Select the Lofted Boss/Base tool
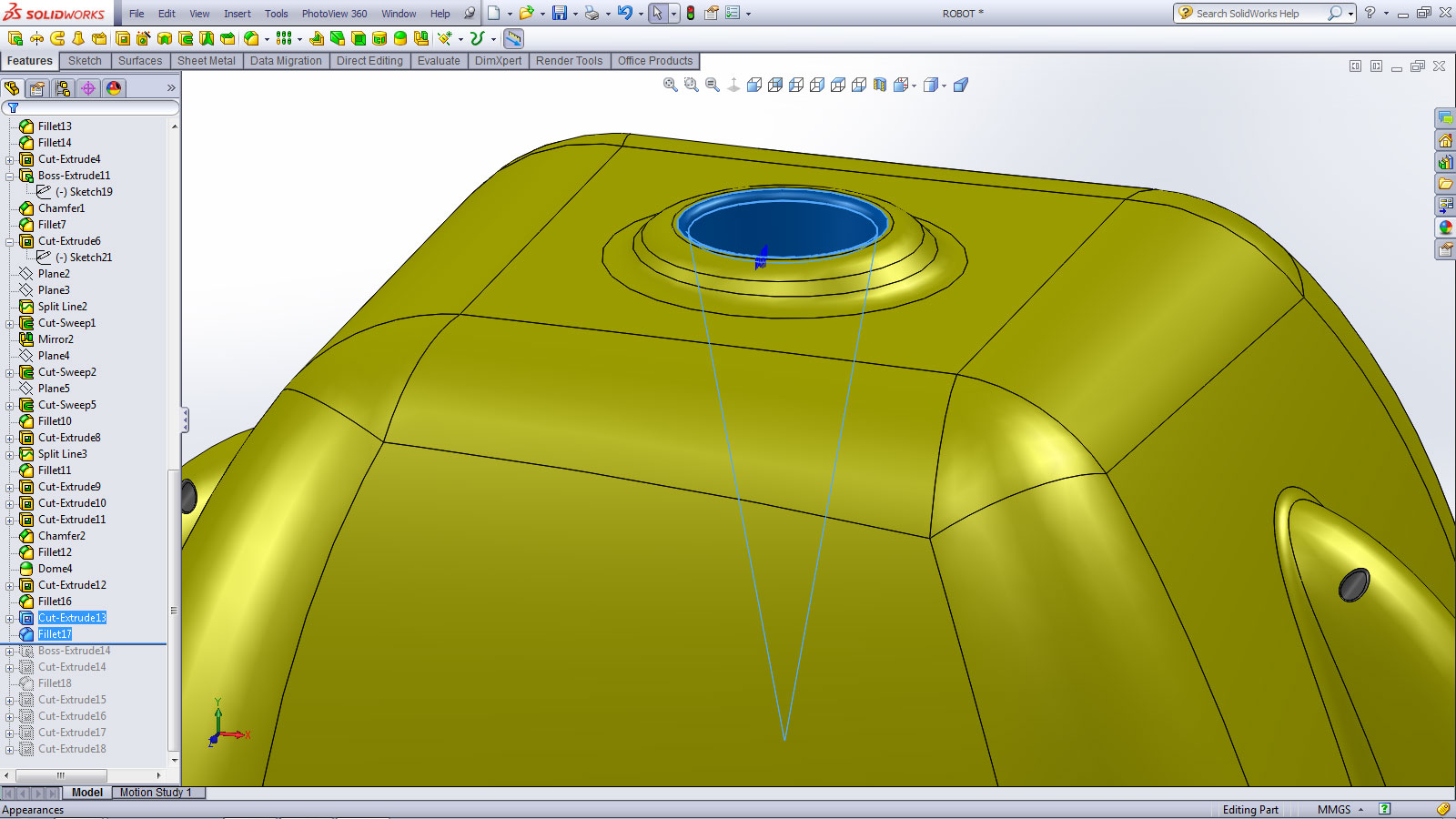Image resolution: width=1456 pixels, height=819 pixels. point(78,38)
